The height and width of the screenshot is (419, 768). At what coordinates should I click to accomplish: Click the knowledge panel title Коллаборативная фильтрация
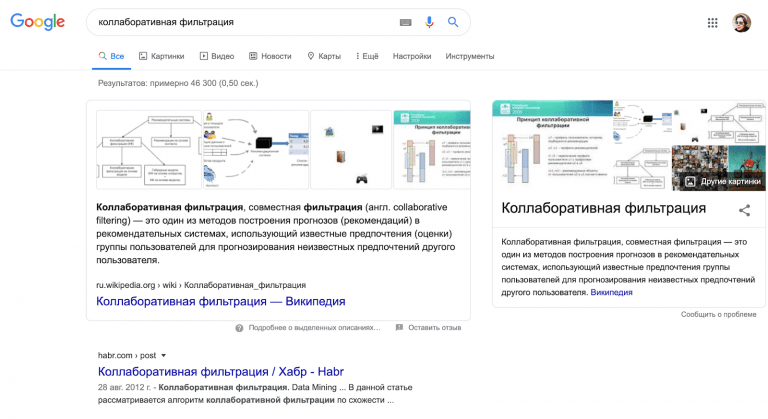pos(603,208)
